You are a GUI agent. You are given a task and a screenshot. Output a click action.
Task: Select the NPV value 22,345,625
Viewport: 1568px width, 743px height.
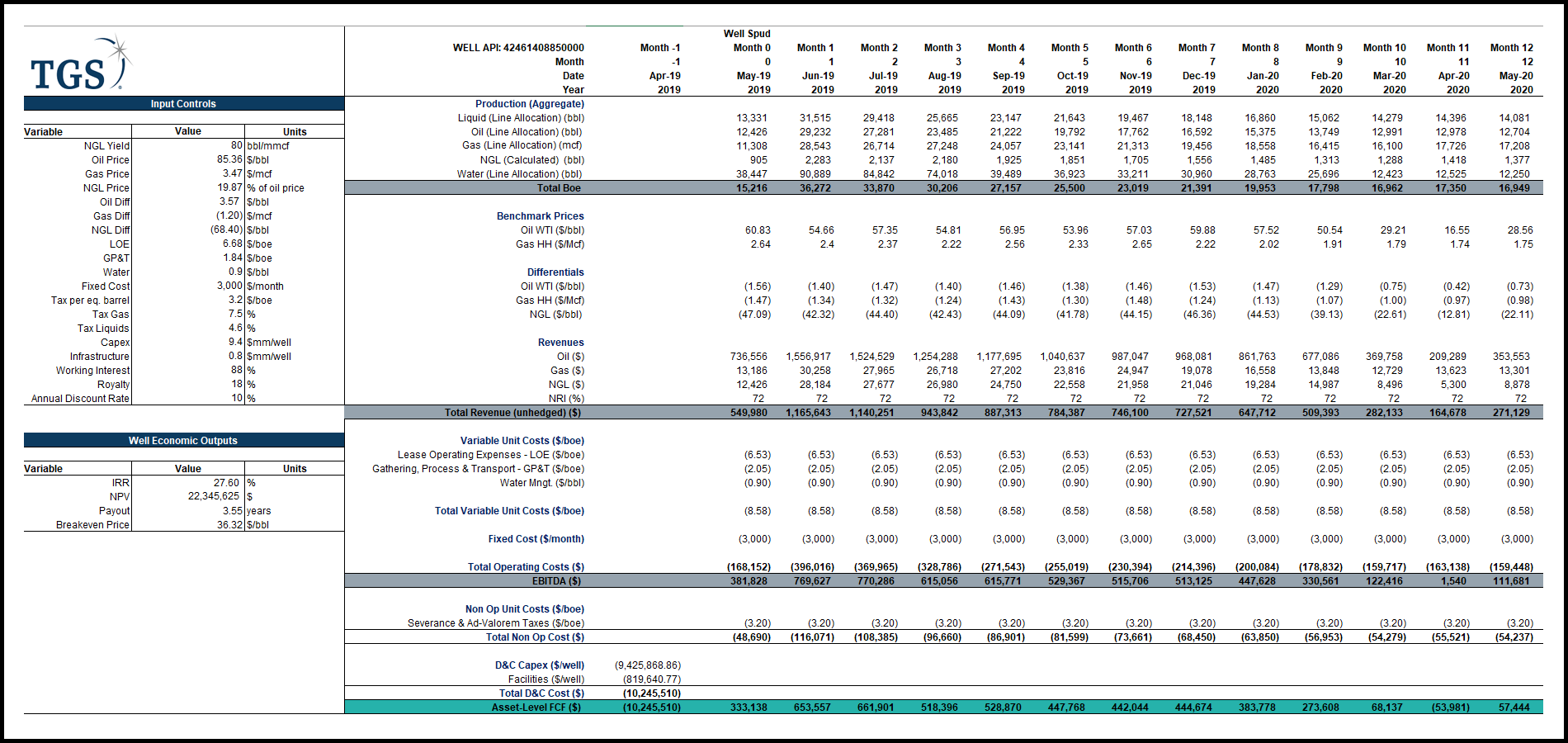[213, 497]
